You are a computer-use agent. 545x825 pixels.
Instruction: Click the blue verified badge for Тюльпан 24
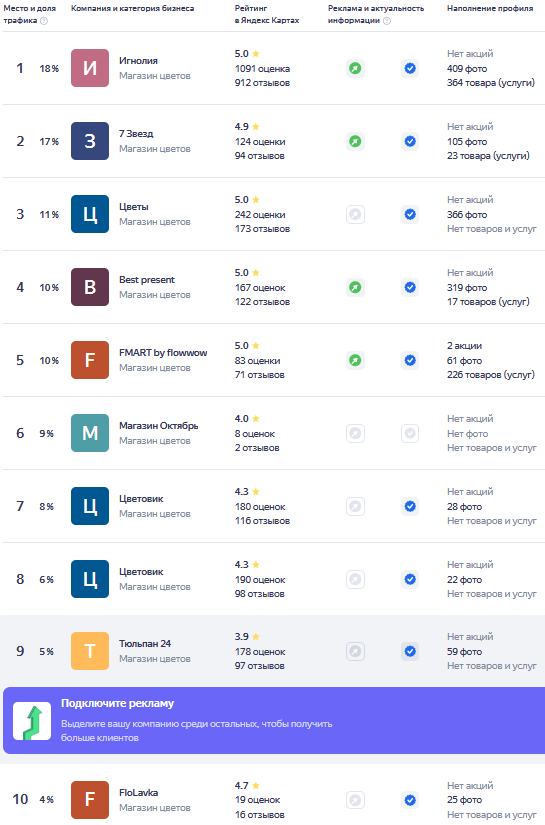coord(410,651)
